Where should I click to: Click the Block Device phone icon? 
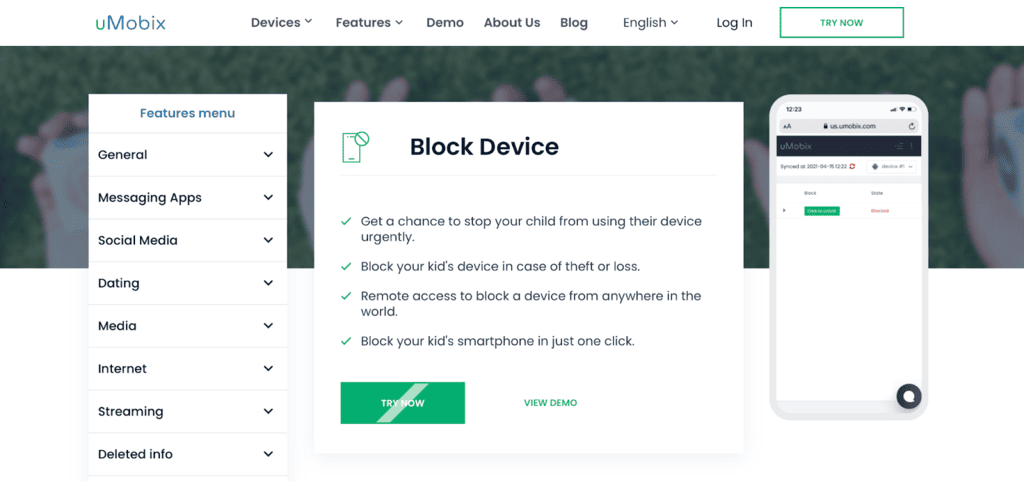click(x=355, y=147)
